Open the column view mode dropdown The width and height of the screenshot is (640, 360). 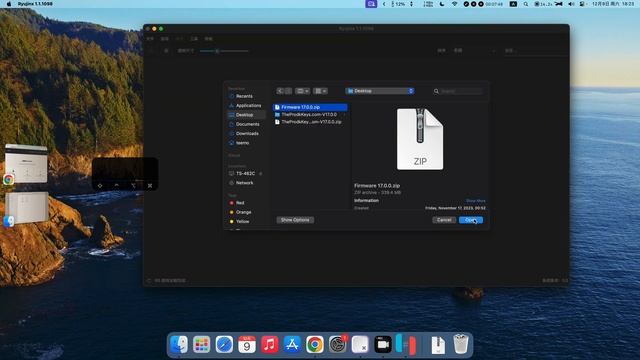302,91
